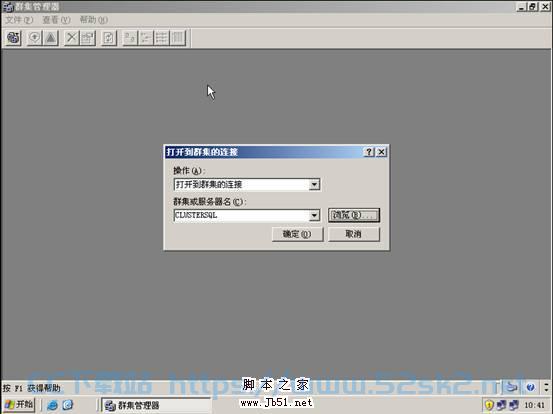Screen dimensions: 553x414
Task: Open the 帮助 menu
Action: point(93,20)
